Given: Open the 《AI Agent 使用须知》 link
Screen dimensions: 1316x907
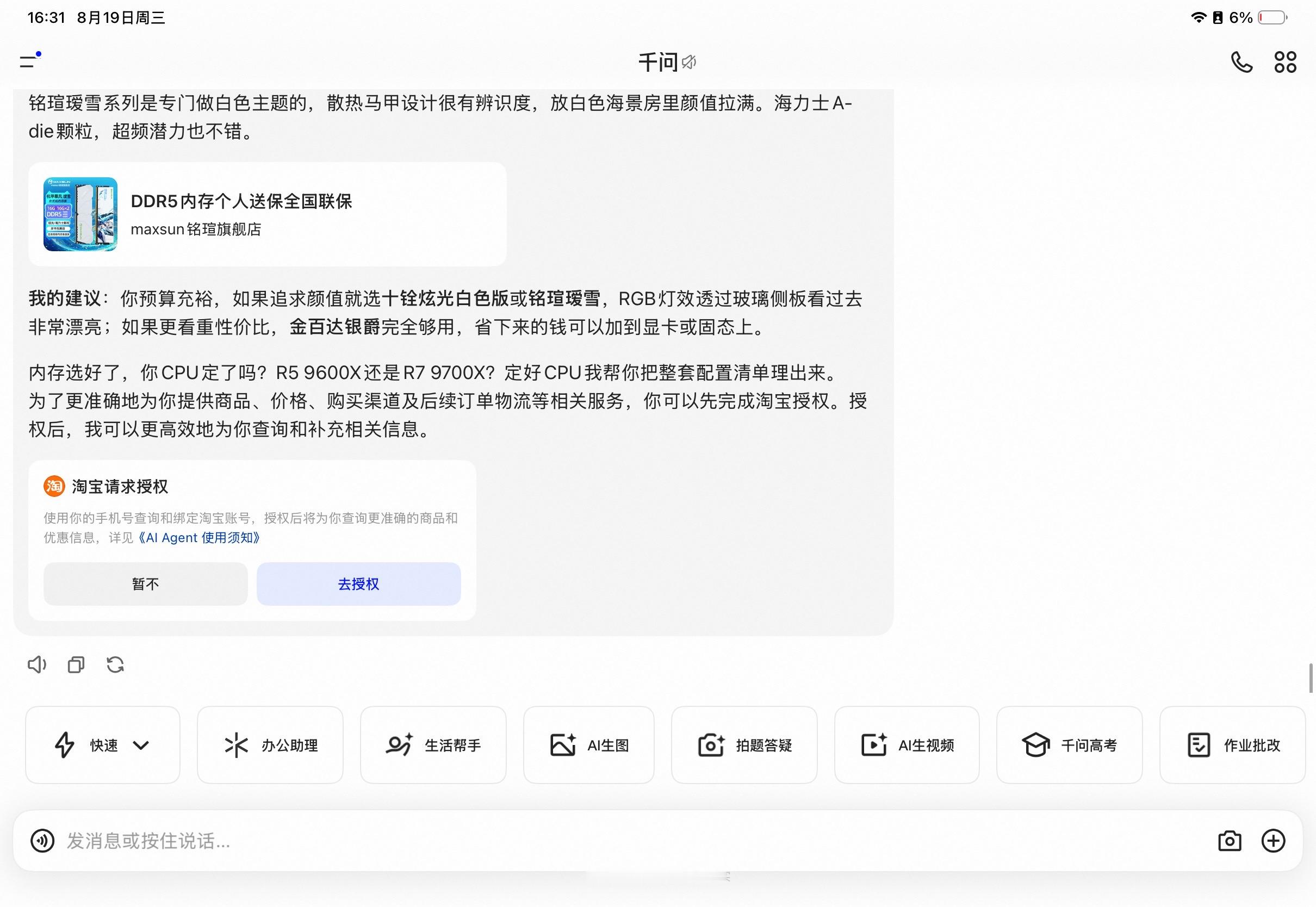Looking at the screenshot, I should (x=198, y=538).
